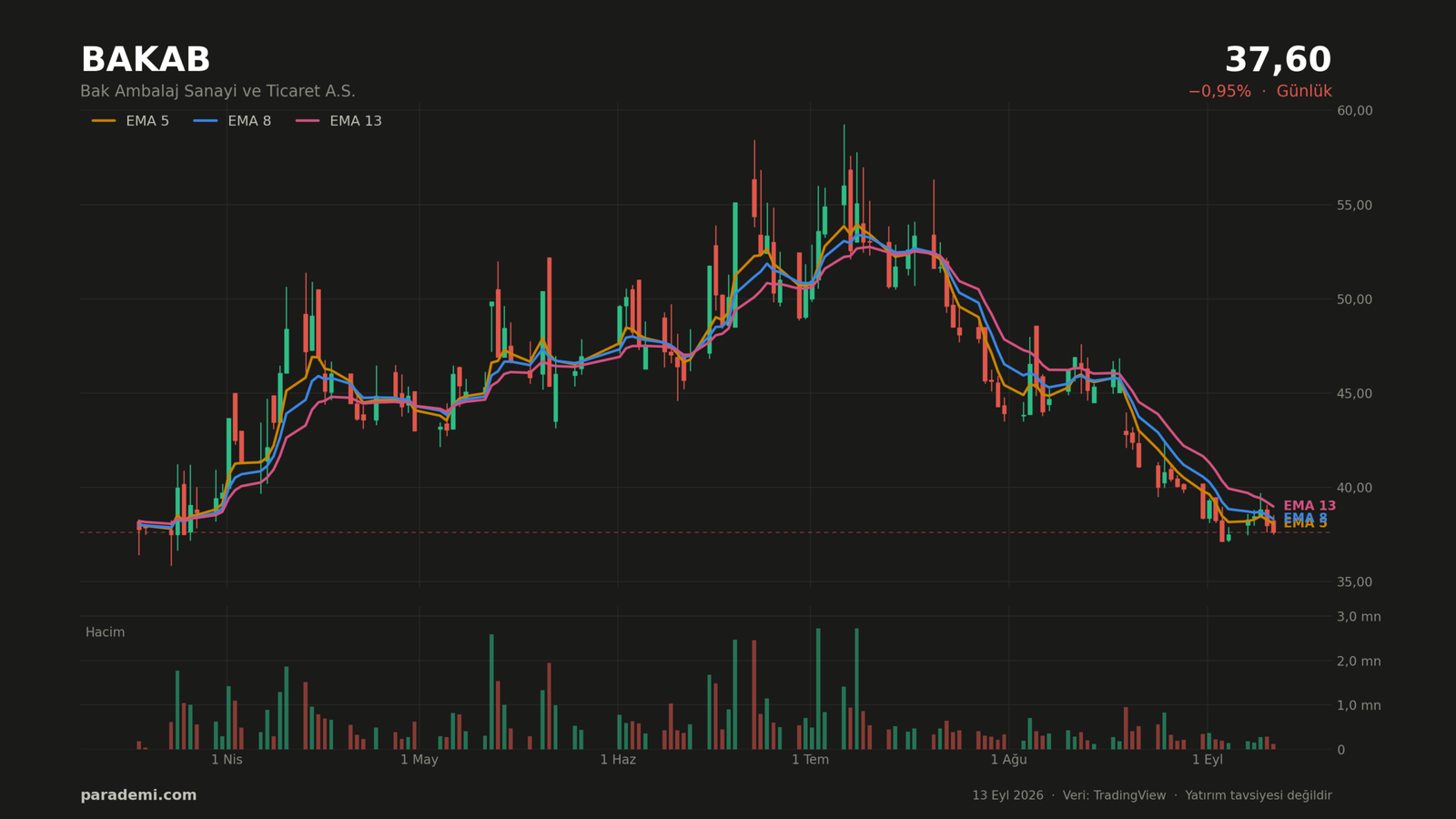Image resolution: width=1456 pixels, height=819 pixels.
Task: Click the last price 37,60
Action: click(1278, 60)
